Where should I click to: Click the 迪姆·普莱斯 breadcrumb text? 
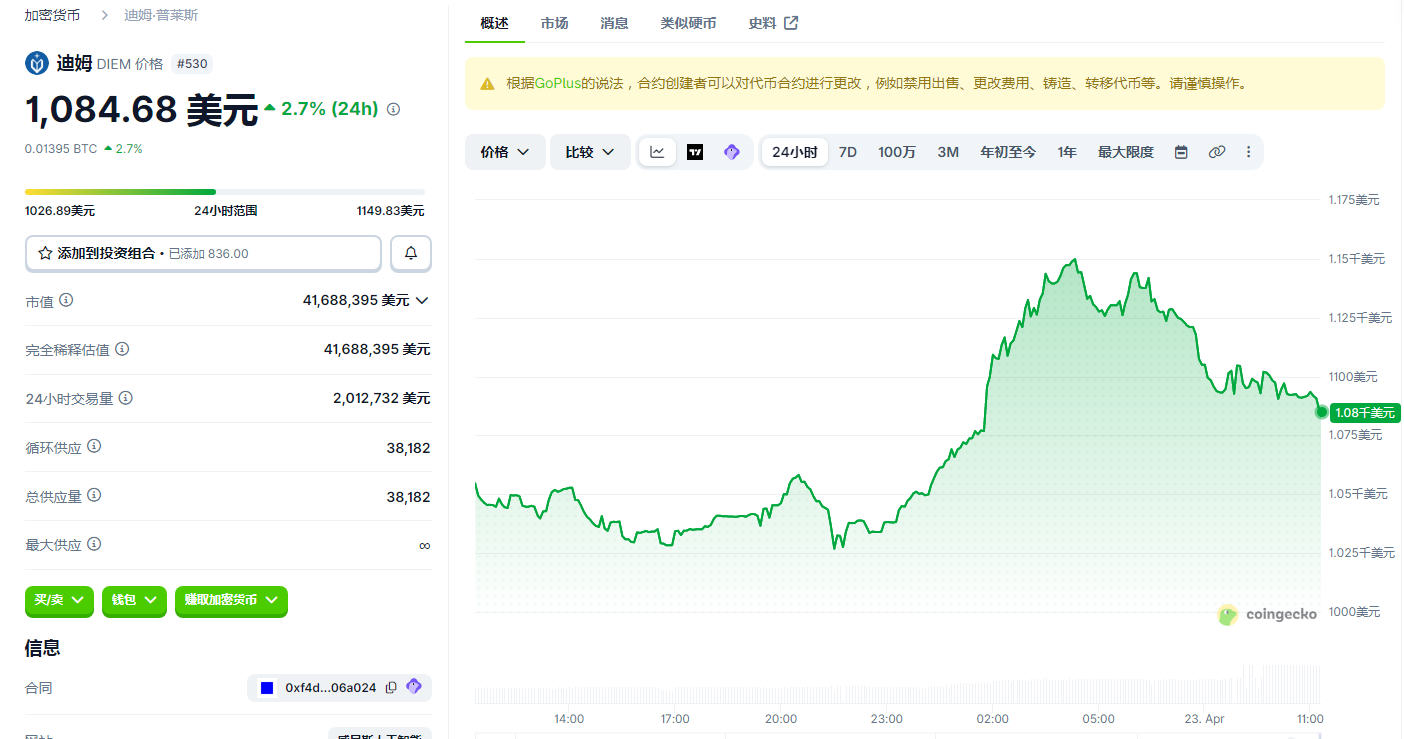point(162,15)
